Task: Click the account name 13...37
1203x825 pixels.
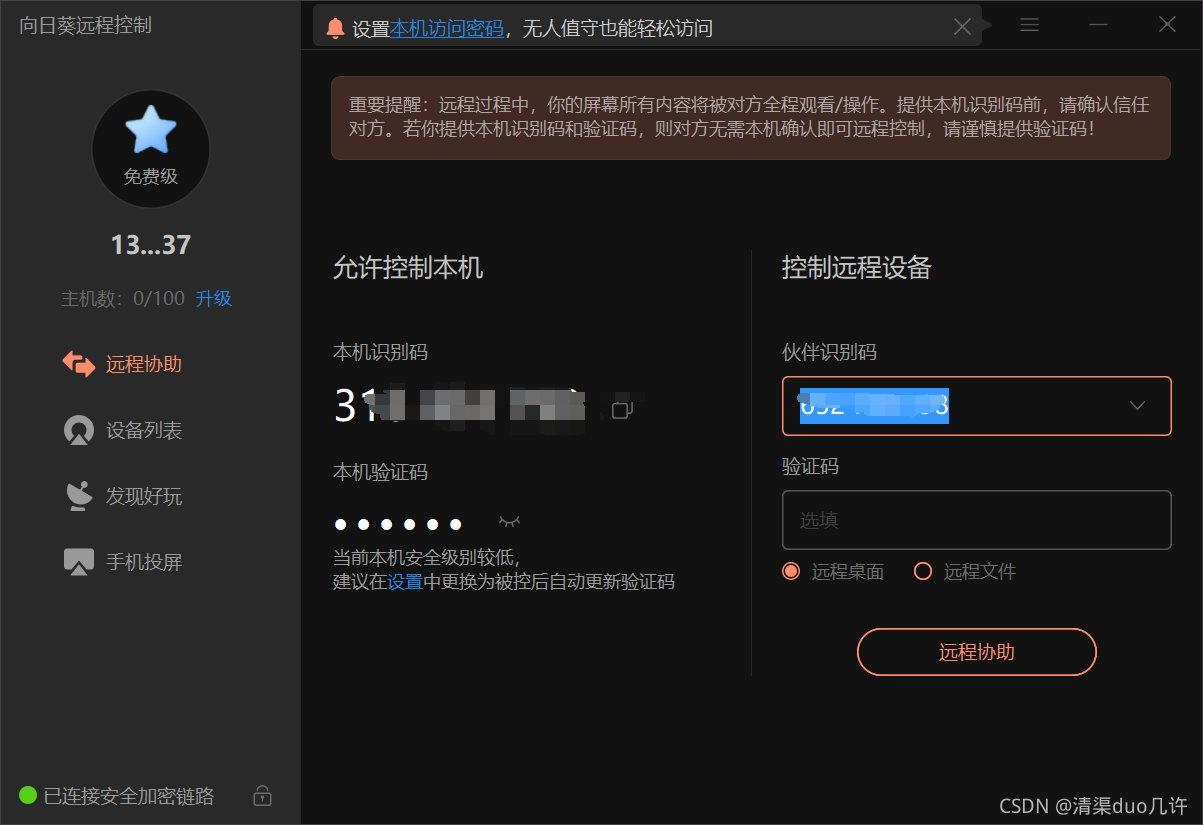Action: [x=151, y=245]
